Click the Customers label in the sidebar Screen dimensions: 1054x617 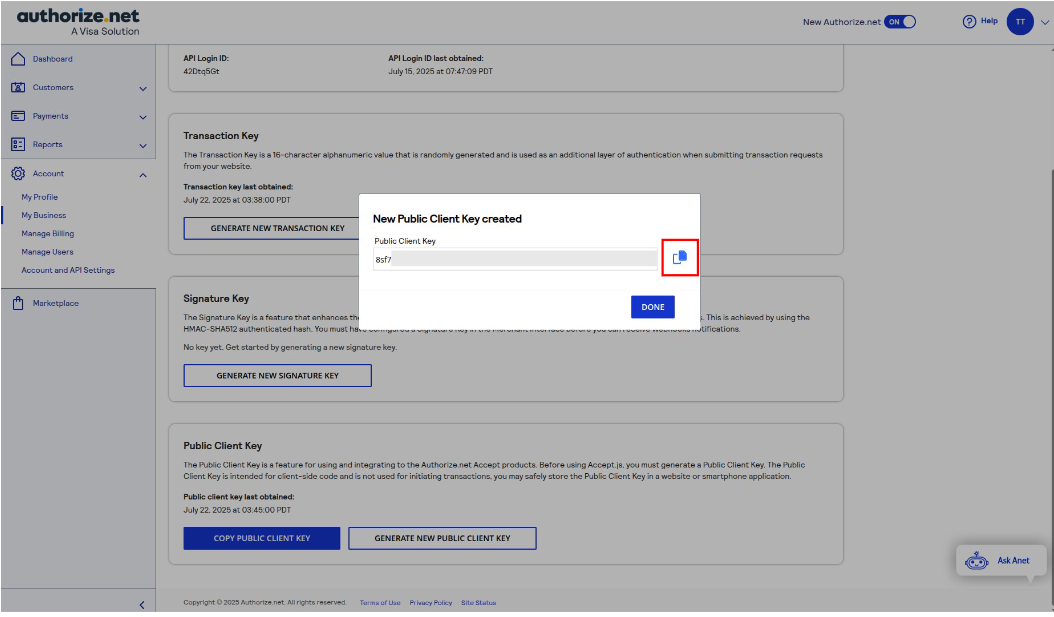click(x=53, y=87)
